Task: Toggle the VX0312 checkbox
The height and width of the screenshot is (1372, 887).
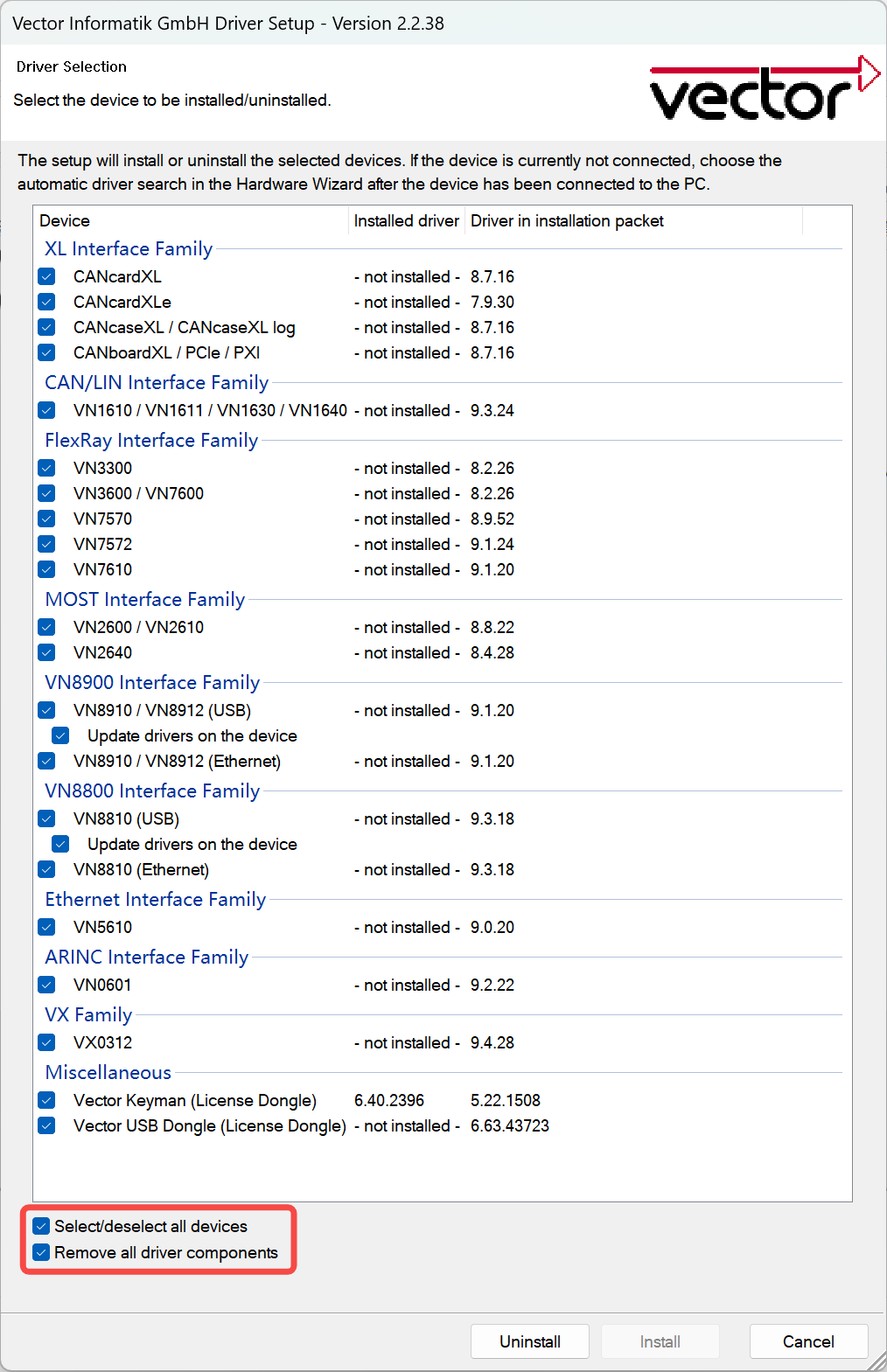Action: (47, 1042)
